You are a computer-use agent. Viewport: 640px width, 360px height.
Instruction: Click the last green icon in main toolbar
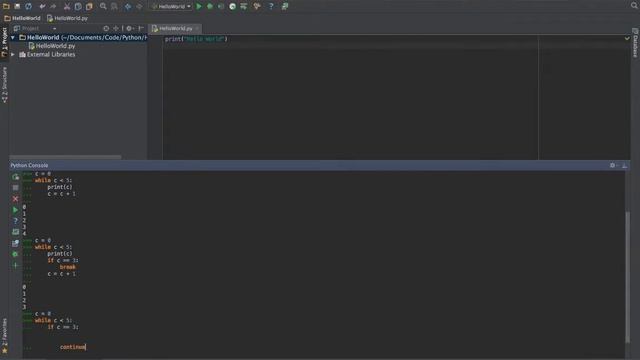(x=285, y=7)
